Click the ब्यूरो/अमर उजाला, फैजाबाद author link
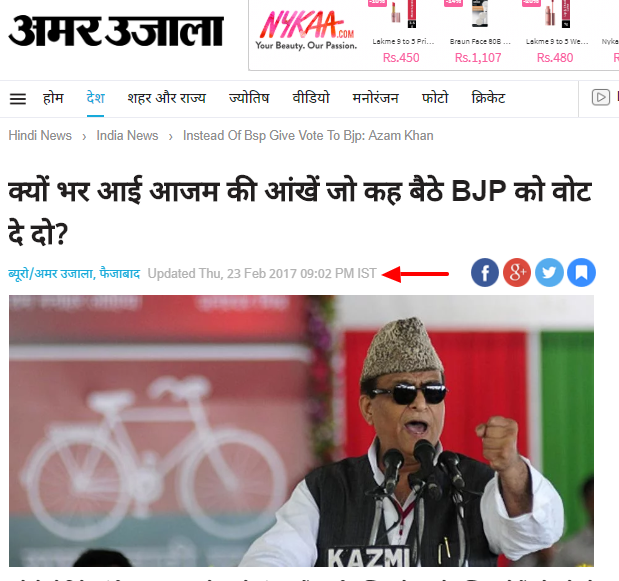The image size is (619, 581). coord(74,274)
